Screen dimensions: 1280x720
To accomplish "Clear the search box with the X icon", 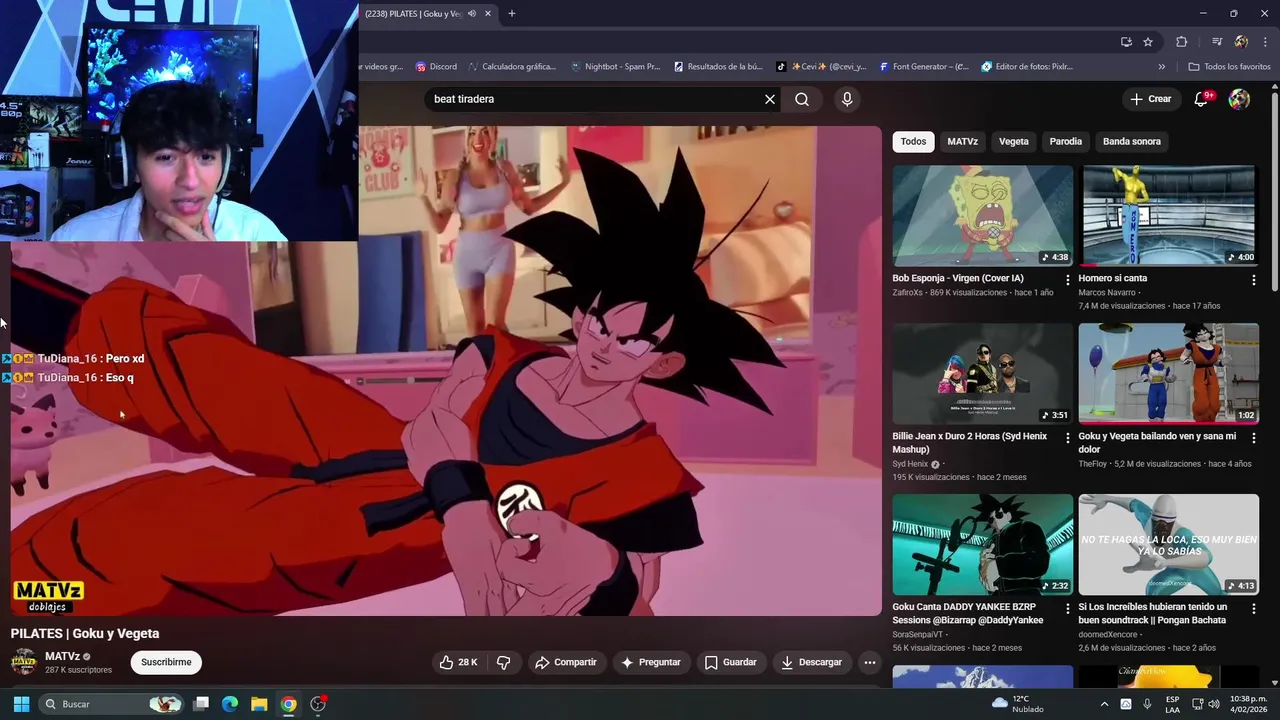I will click(770, 99).
